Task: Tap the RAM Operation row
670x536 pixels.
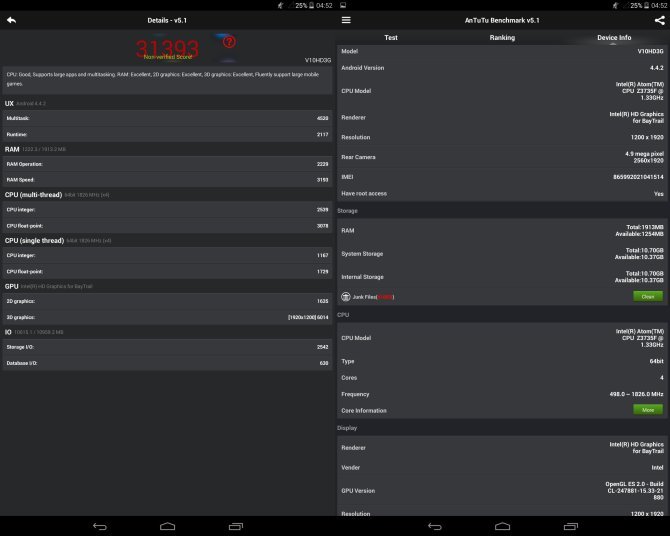Action: point(168,164)
